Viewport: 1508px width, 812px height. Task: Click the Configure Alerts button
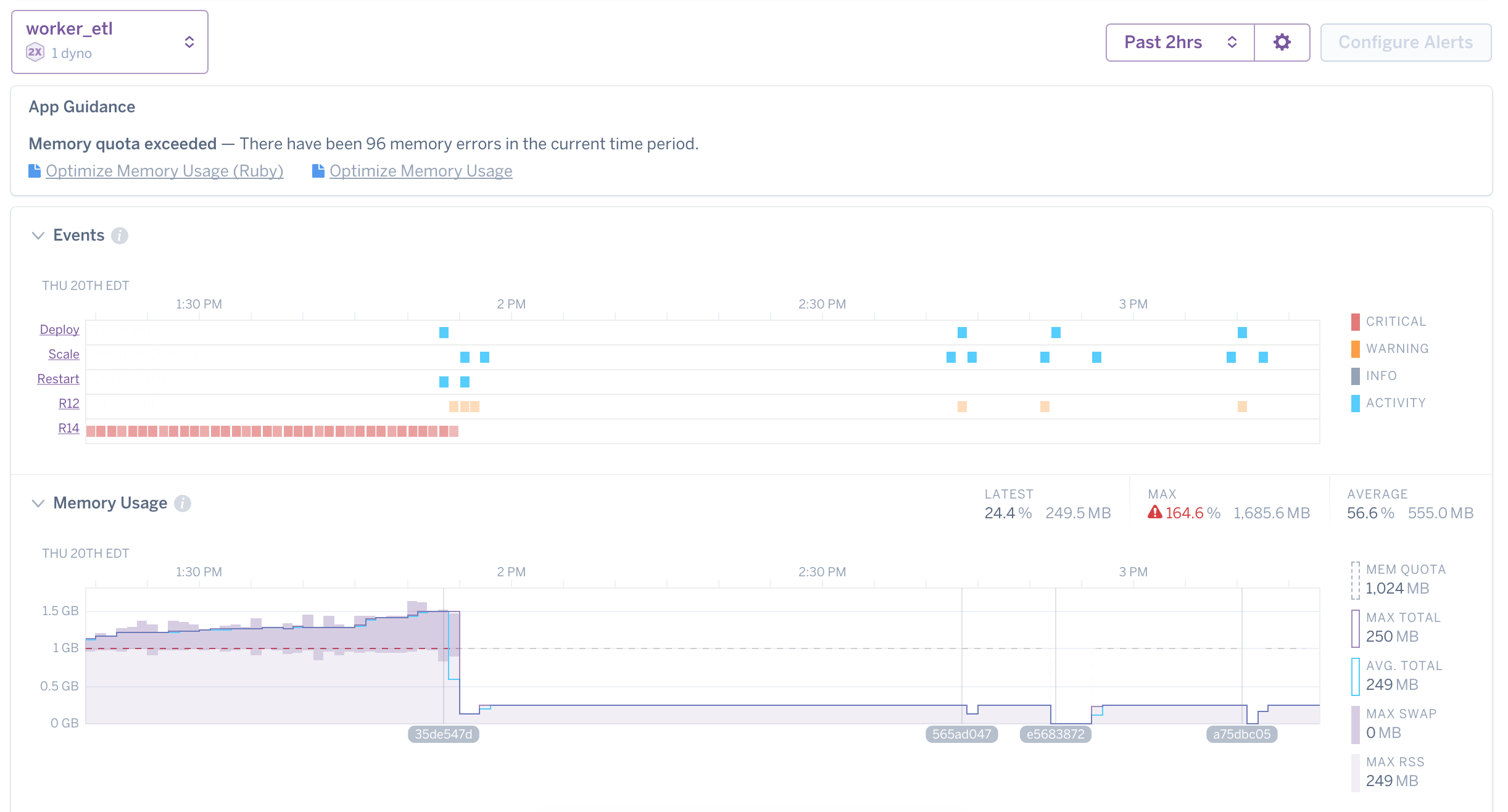point(1405,42)
